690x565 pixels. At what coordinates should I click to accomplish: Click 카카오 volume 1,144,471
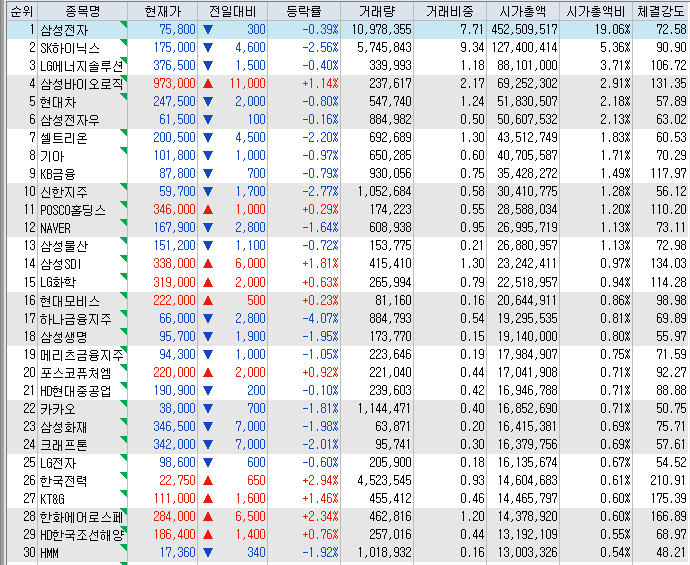(x=385, y=408)
